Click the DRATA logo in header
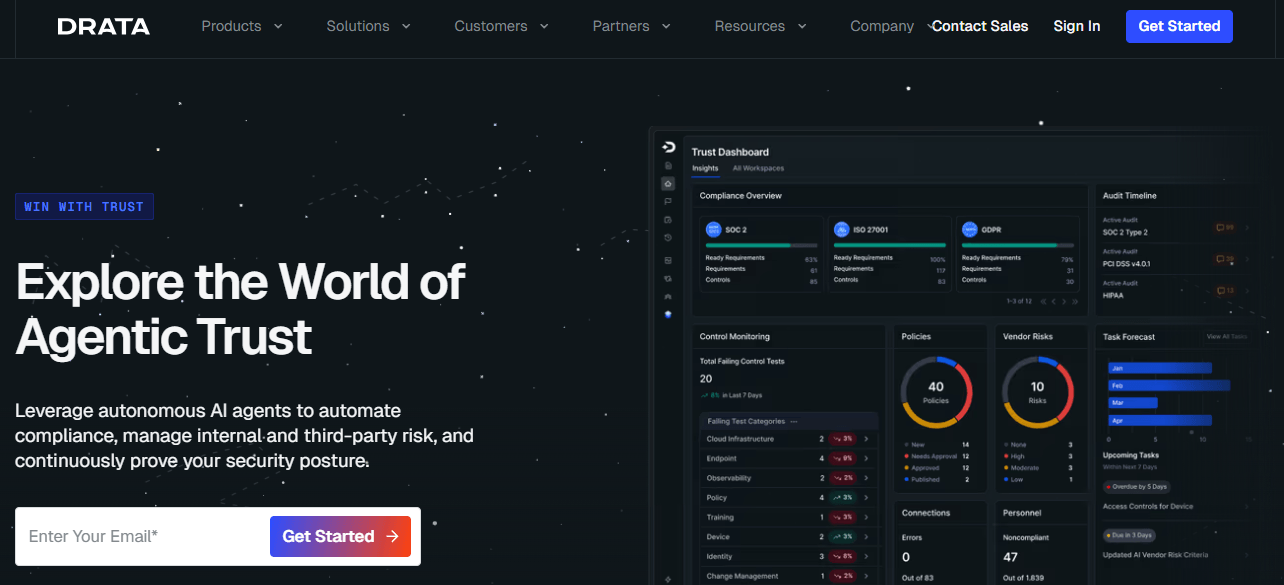The width and height of the screenshot is (1284, 585). [x=104, y=27]
